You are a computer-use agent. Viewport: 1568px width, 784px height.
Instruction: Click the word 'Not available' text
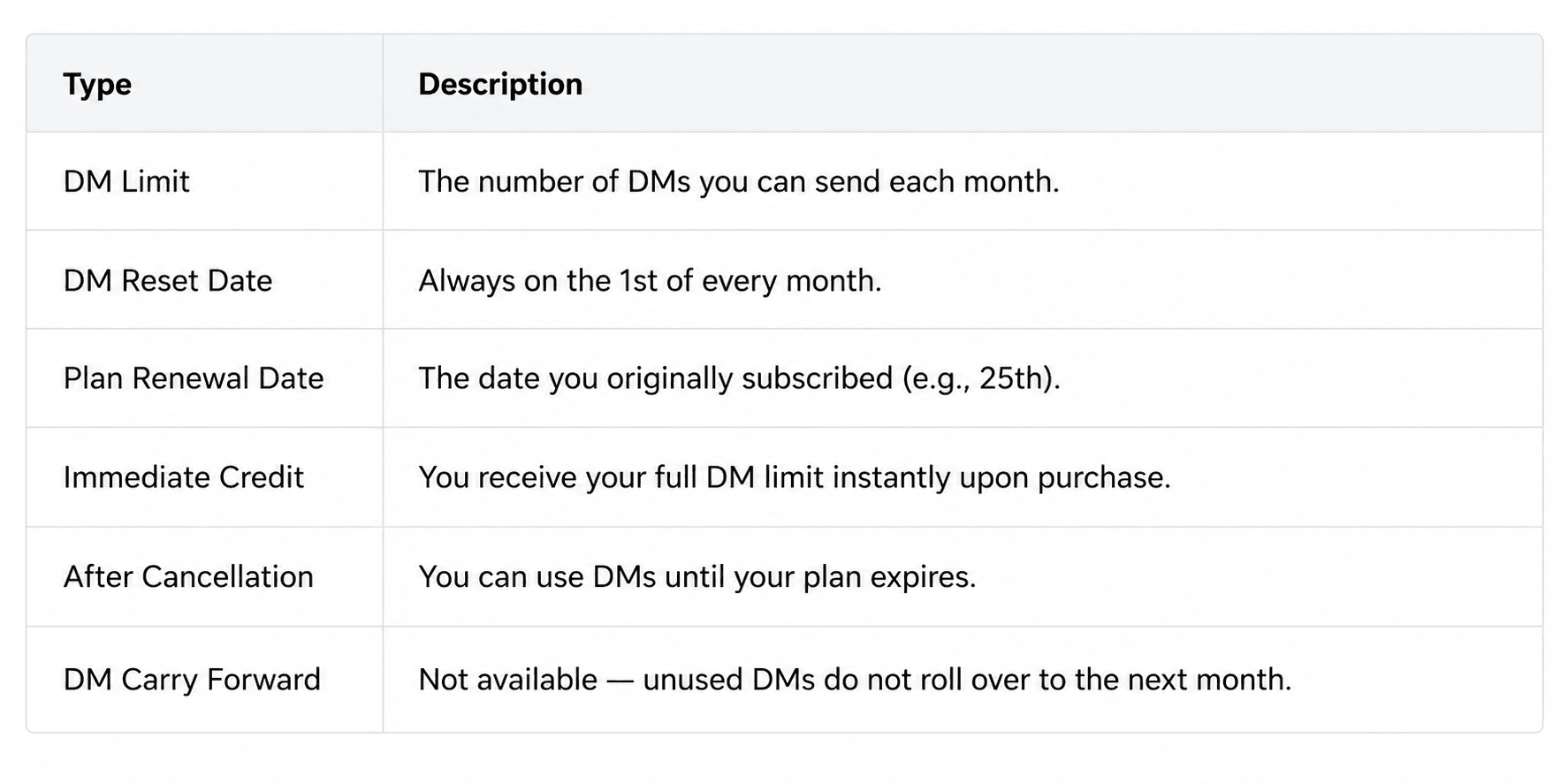point(508,680)
